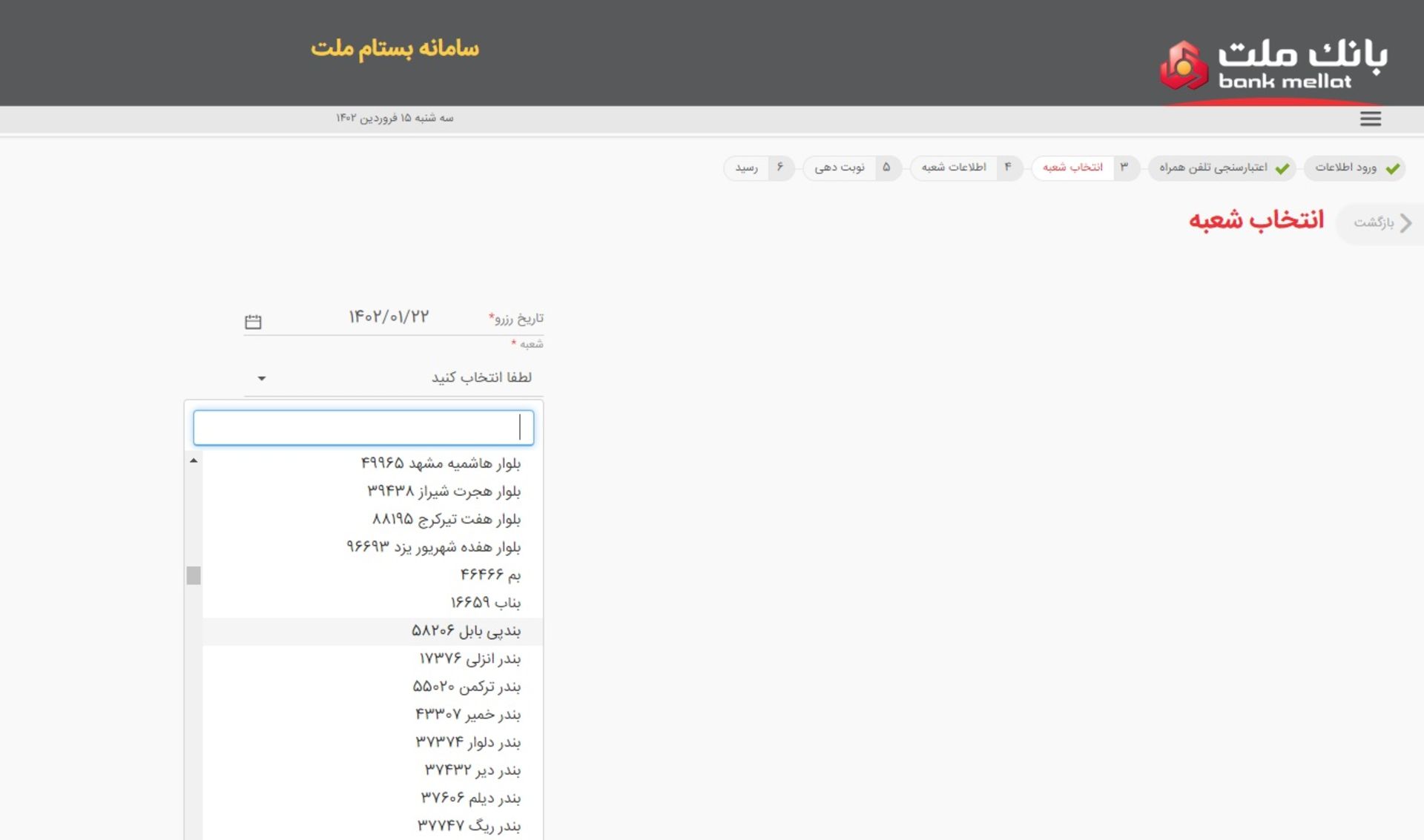Screen dimensions: 1424x840
Task: Select step ۴ اطلاعات شعبه
Action: [x=966, y=168]
